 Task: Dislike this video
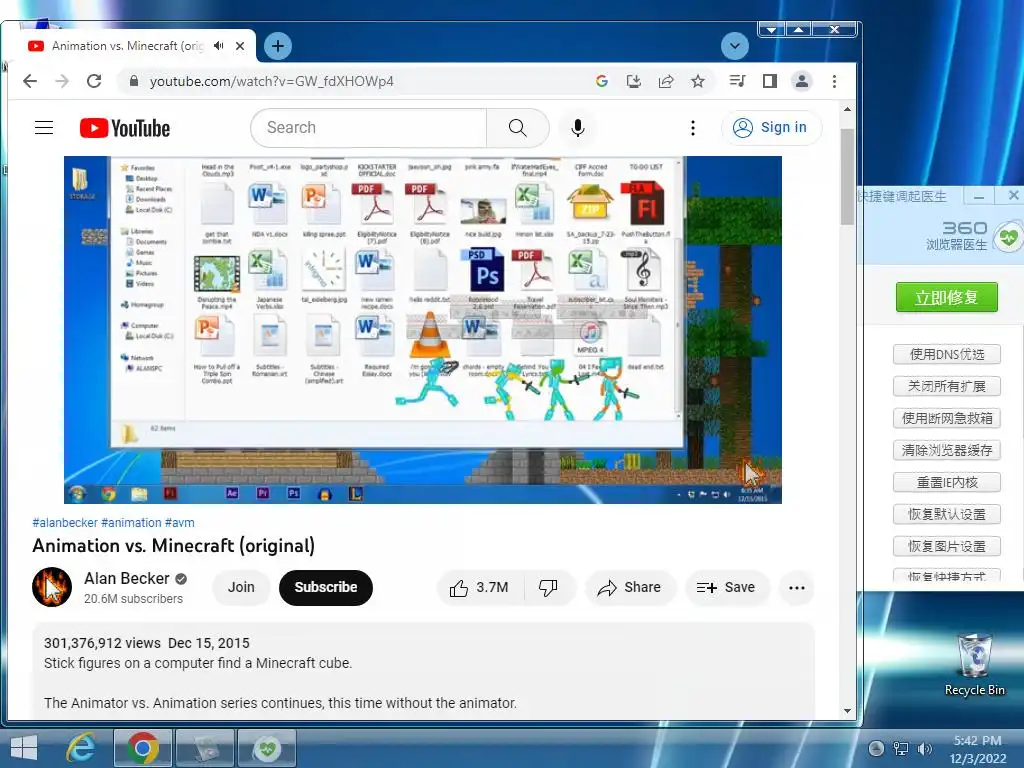(x=548, y=588)
